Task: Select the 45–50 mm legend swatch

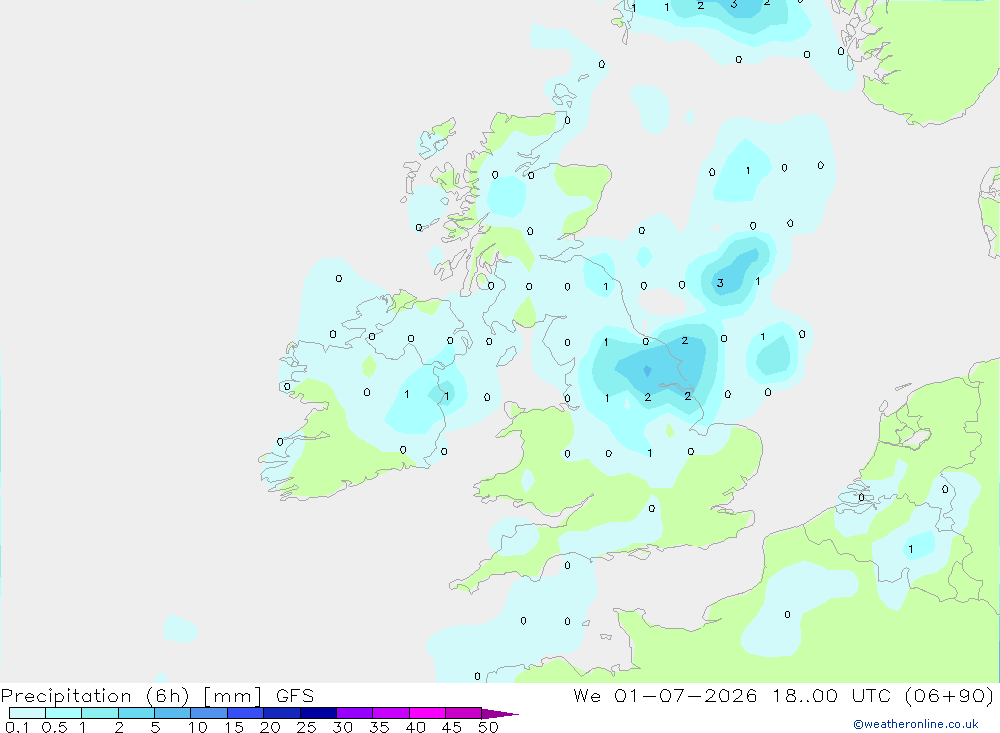Action: pos(463,713)
